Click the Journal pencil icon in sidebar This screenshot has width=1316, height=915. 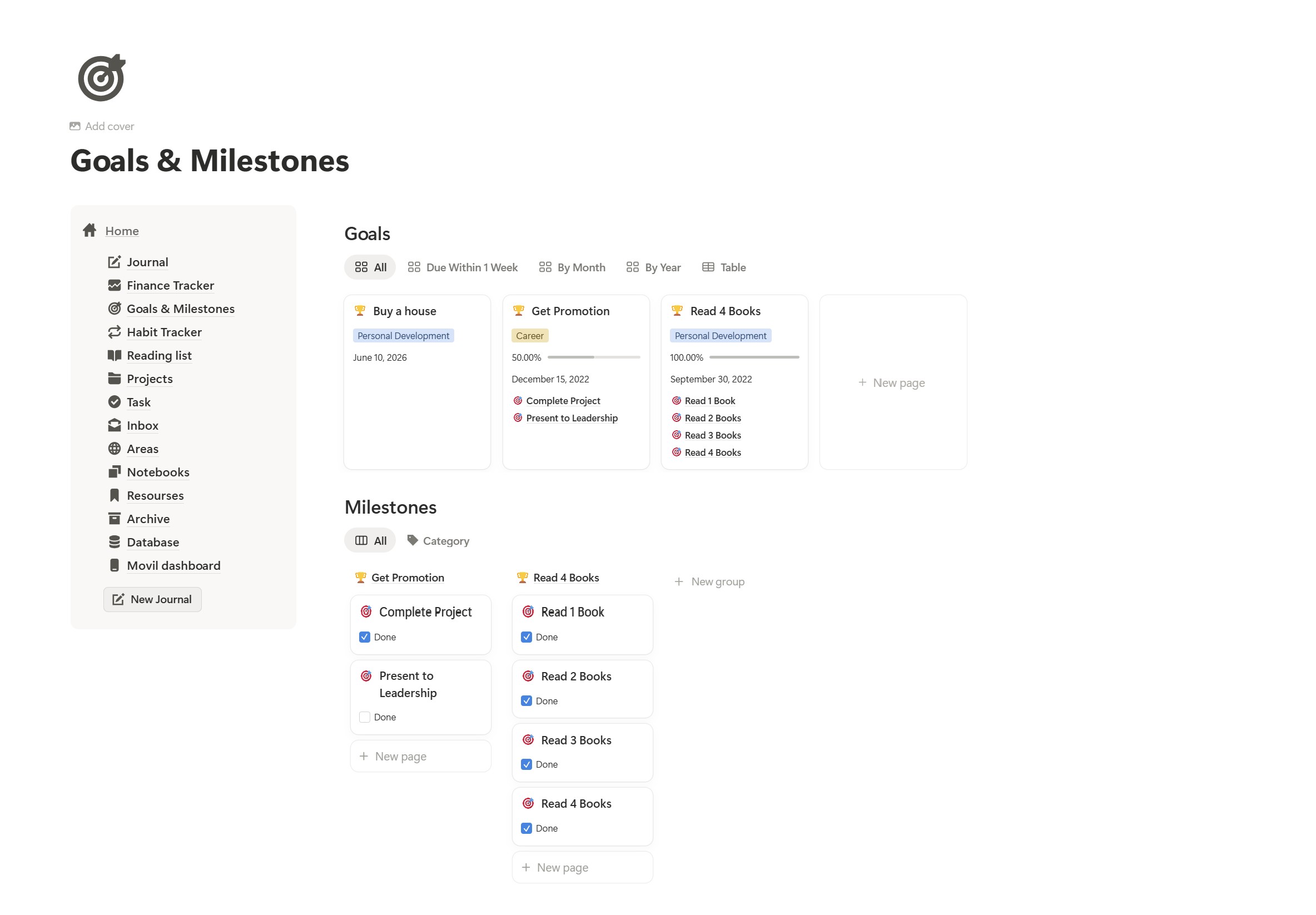[114, 262]
